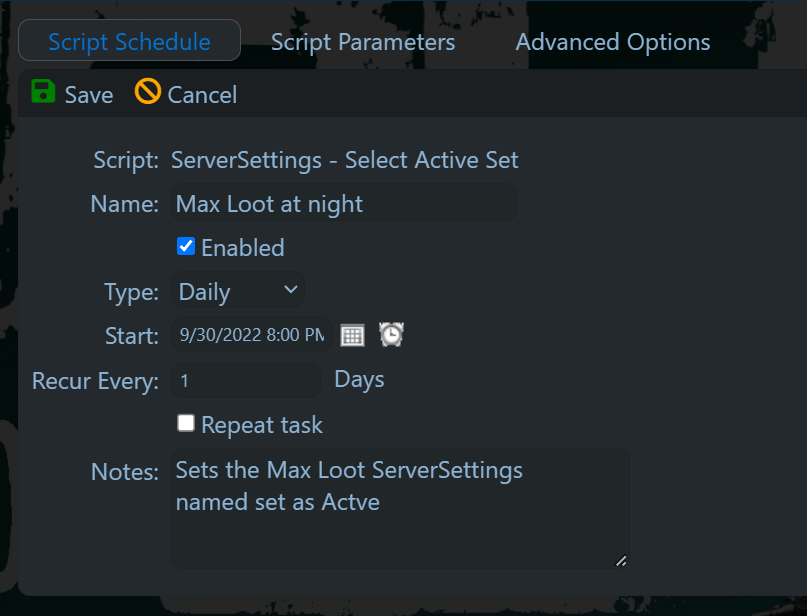Click the orange Cancel prohibition icon

coord(148,92)
